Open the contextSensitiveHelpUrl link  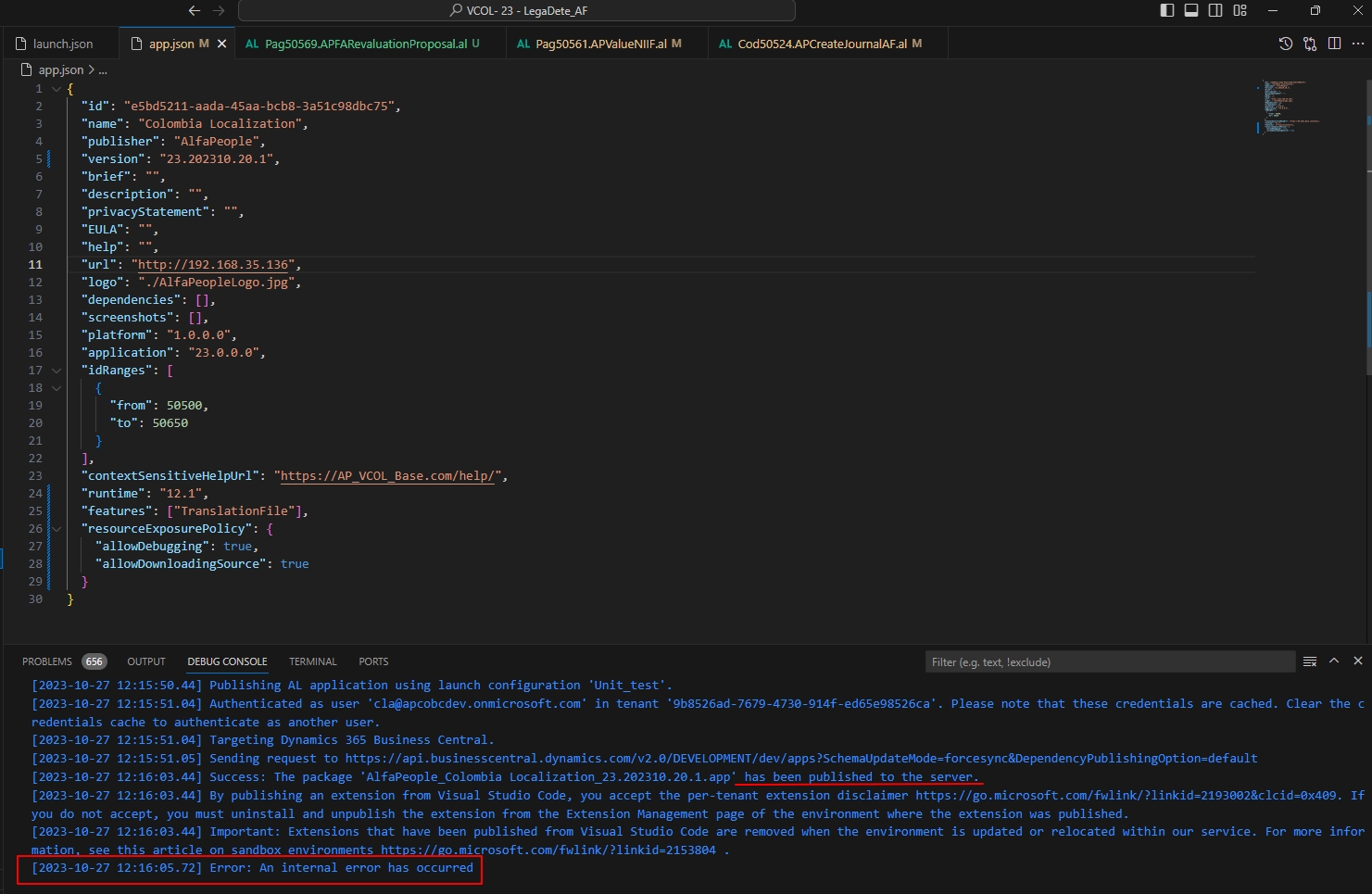coord(388,475)
